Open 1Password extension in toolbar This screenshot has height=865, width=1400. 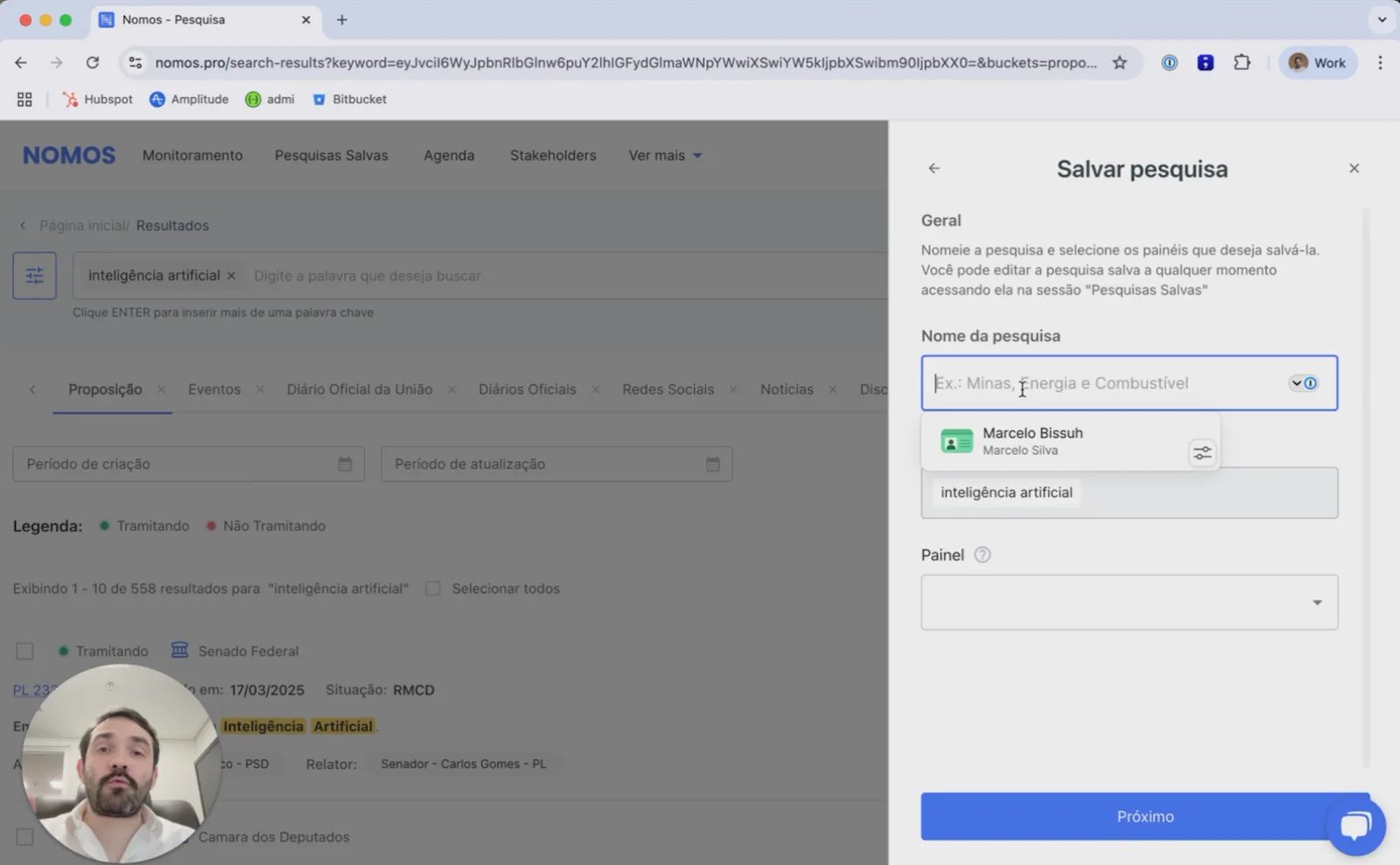coord(1169,62)
